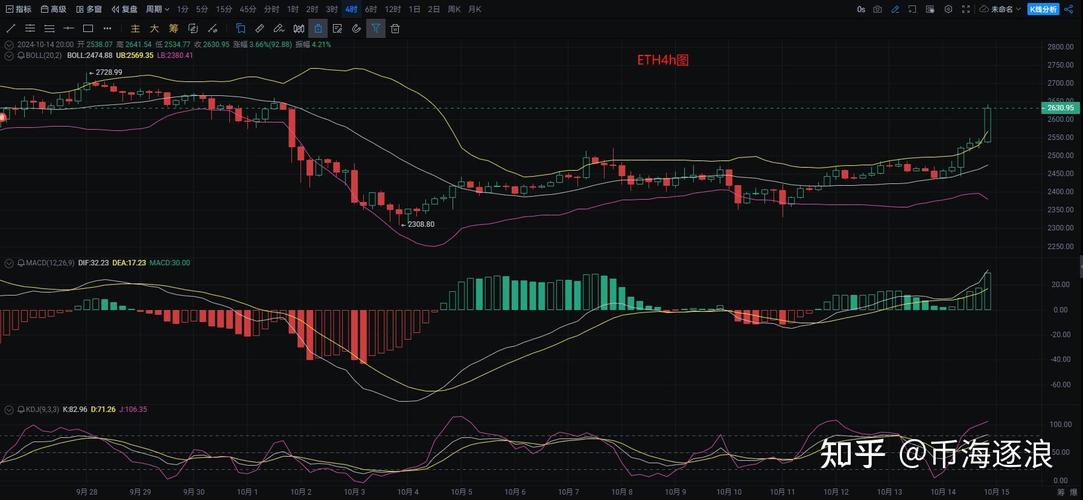Click the K线分析 button
The height and width of the screenshot is (500, 1083).
click(x=1043, y=9)
